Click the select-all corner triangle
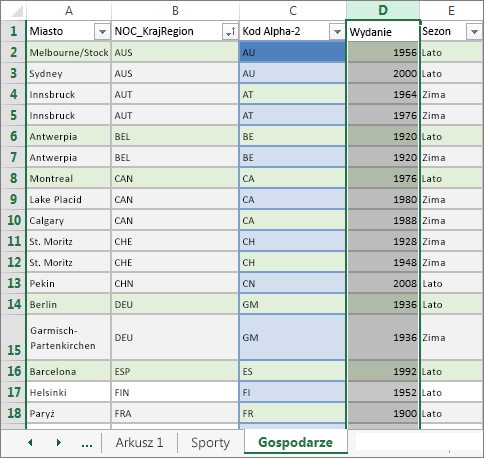484x458 pixels. tap(14, 10)
